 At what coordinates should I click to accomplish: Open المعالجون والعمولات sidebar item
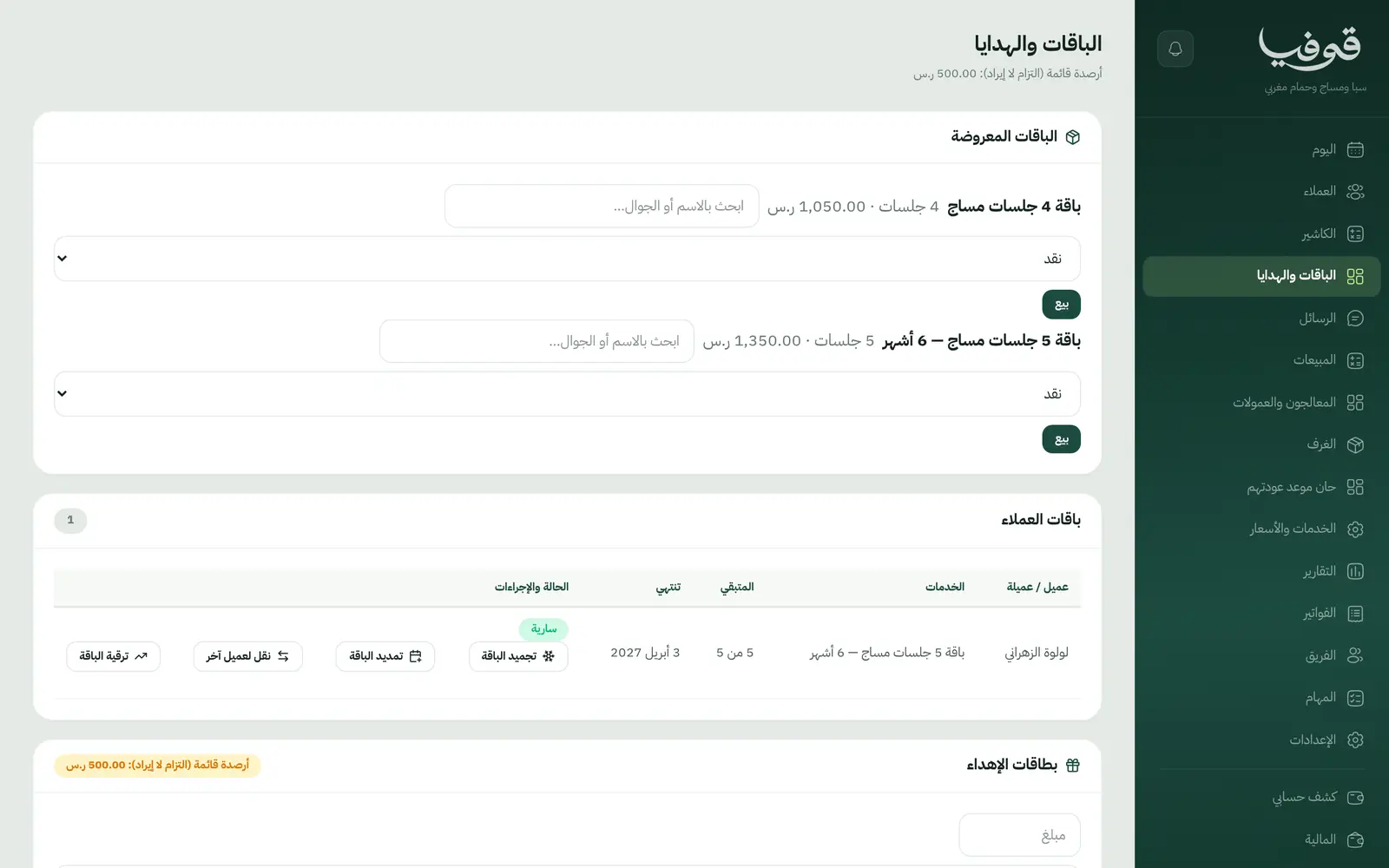[x=1261, y=403]
